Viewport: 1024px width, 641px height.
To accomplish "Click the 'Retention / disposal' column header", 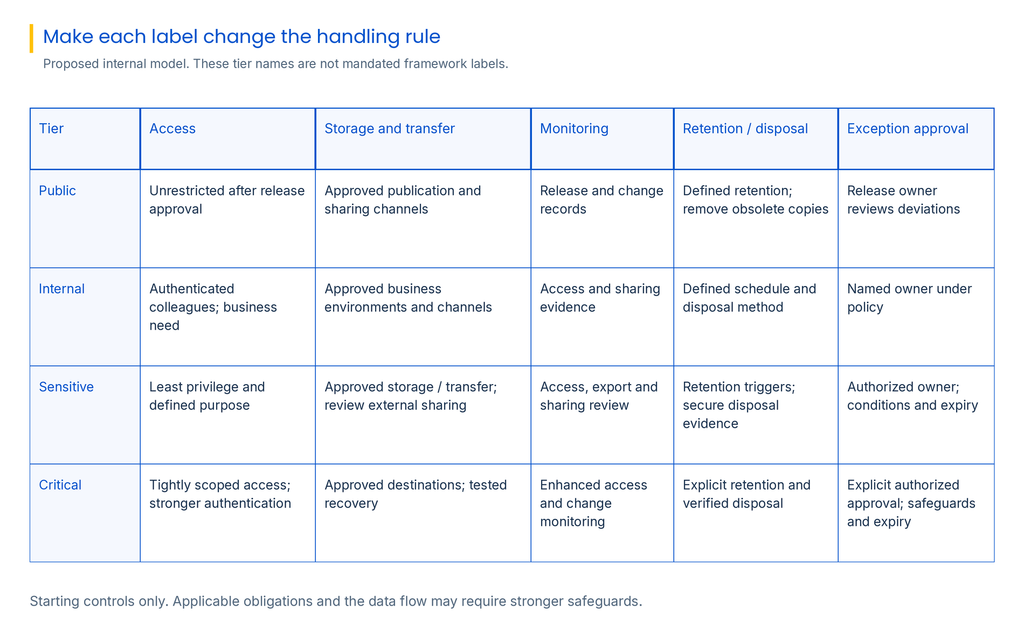I will (x=756, y=139).
